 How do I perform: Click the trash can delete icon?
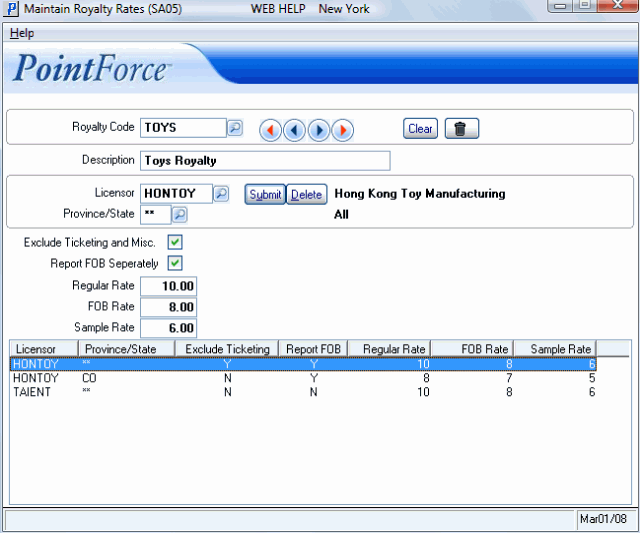(462, 129)
